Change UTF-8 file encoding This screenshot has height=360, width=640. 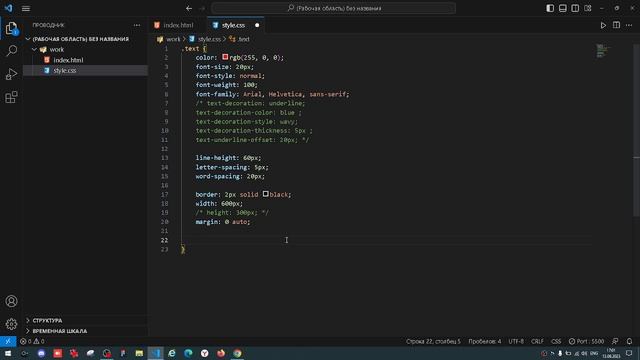pos(516,341)
